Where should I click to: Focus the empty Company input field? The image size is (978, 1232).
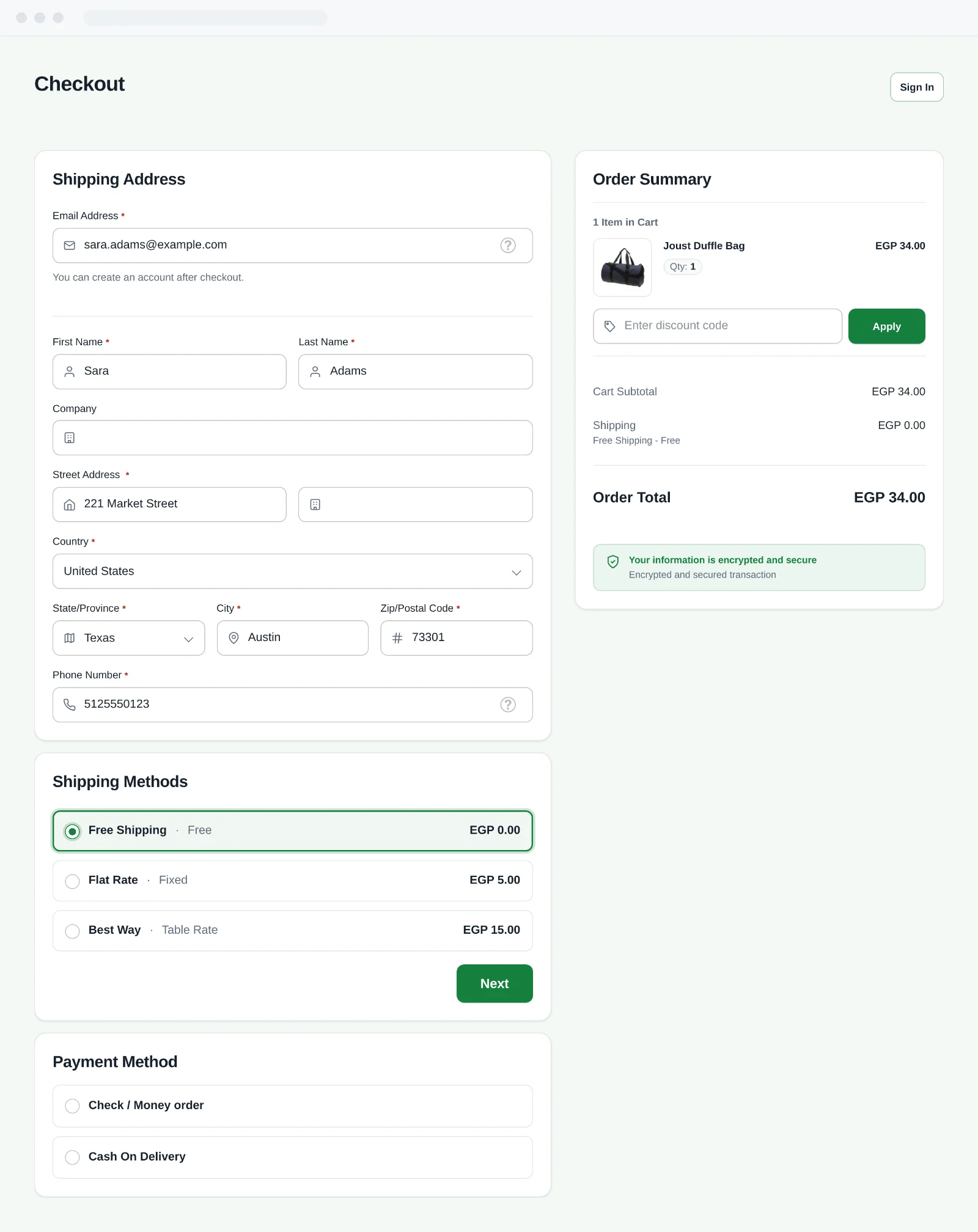tap(293, 438)
